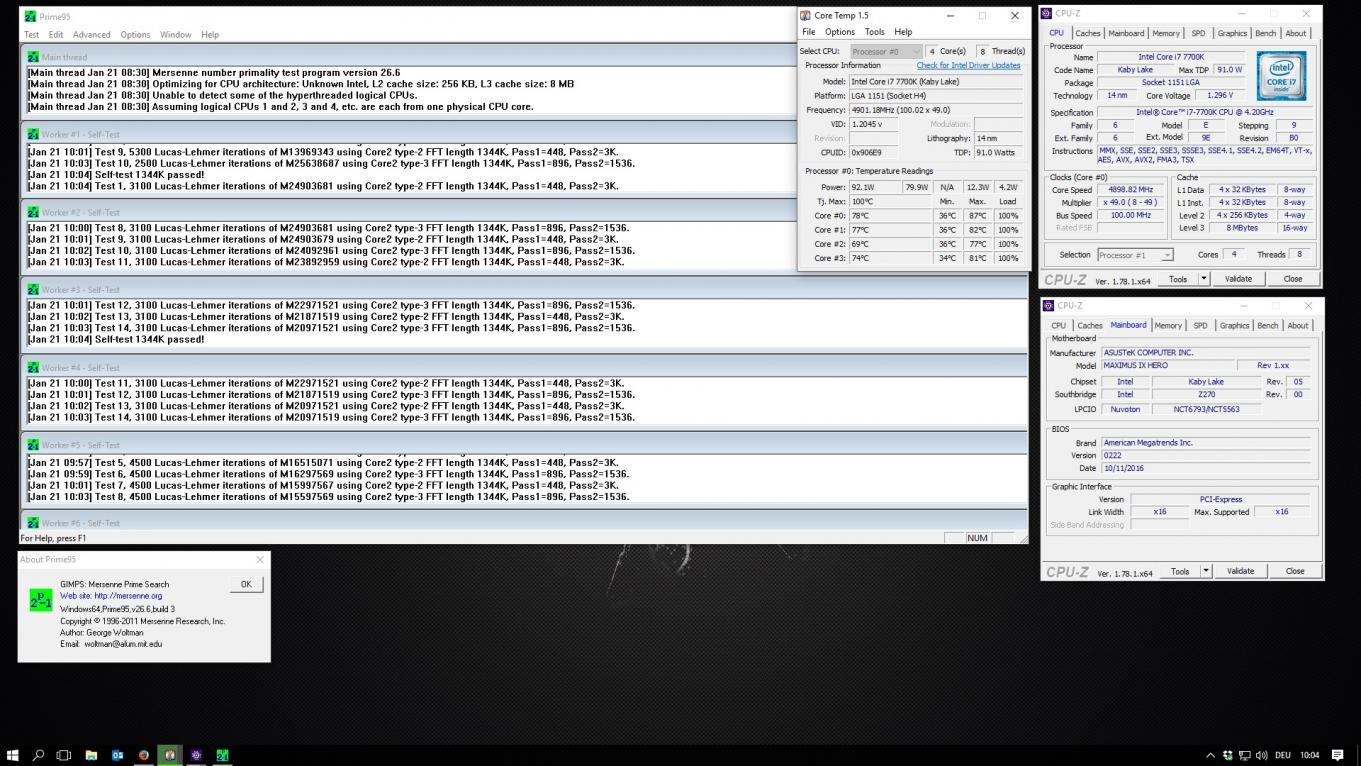The image size is (1361, 766).
Task: Click OK in the About Prime95 dialog
Action: pyautogui.click(x=246, y=584)
